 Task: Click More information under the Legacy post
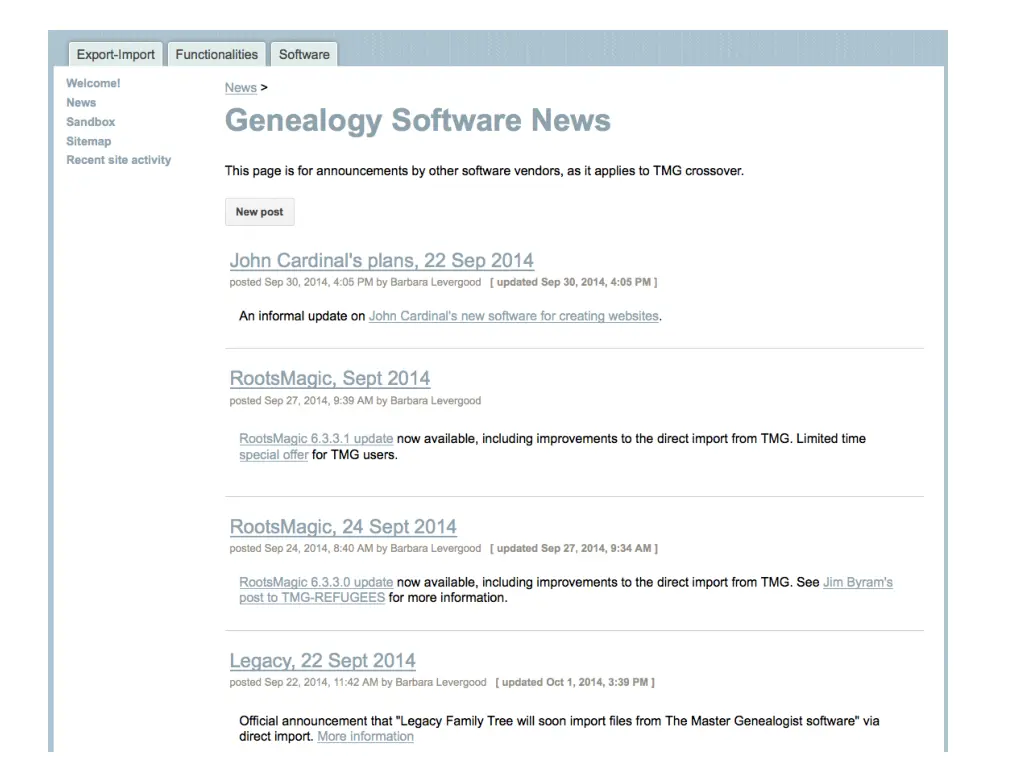(365, 737)
